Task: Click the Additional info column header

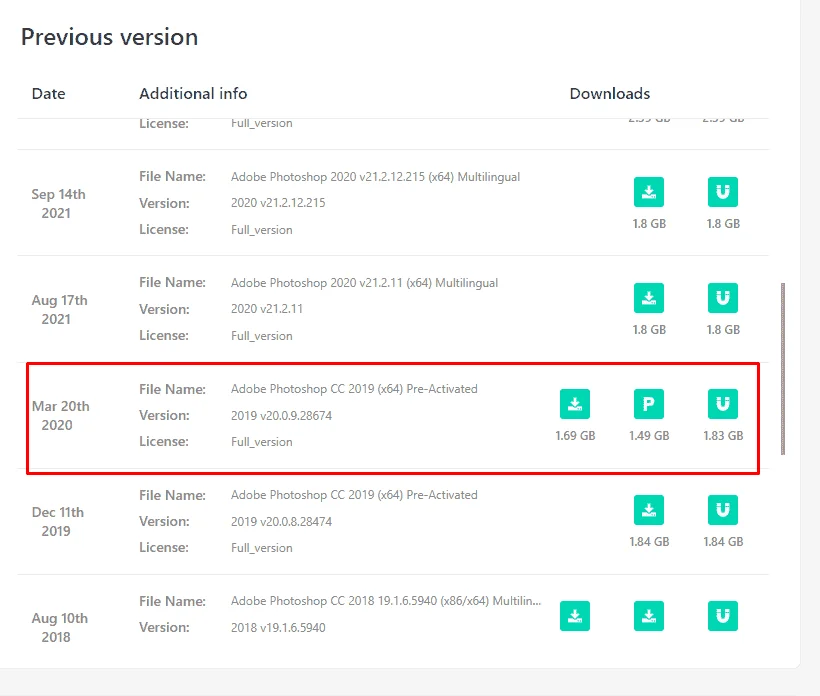Action: tap(193, 94)
